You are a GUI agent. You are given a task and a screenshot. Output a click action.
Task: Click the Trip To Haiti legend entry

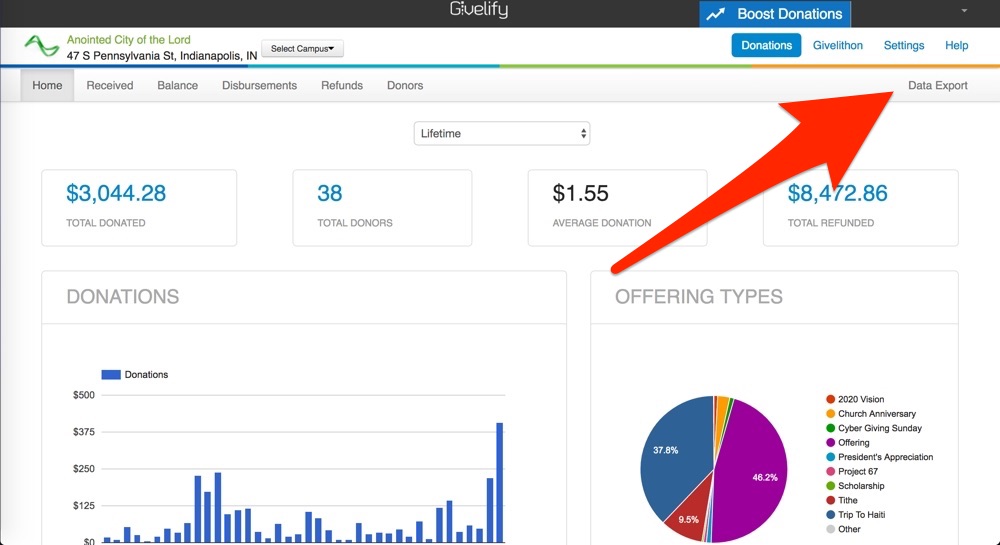click(x=856, y=514)
